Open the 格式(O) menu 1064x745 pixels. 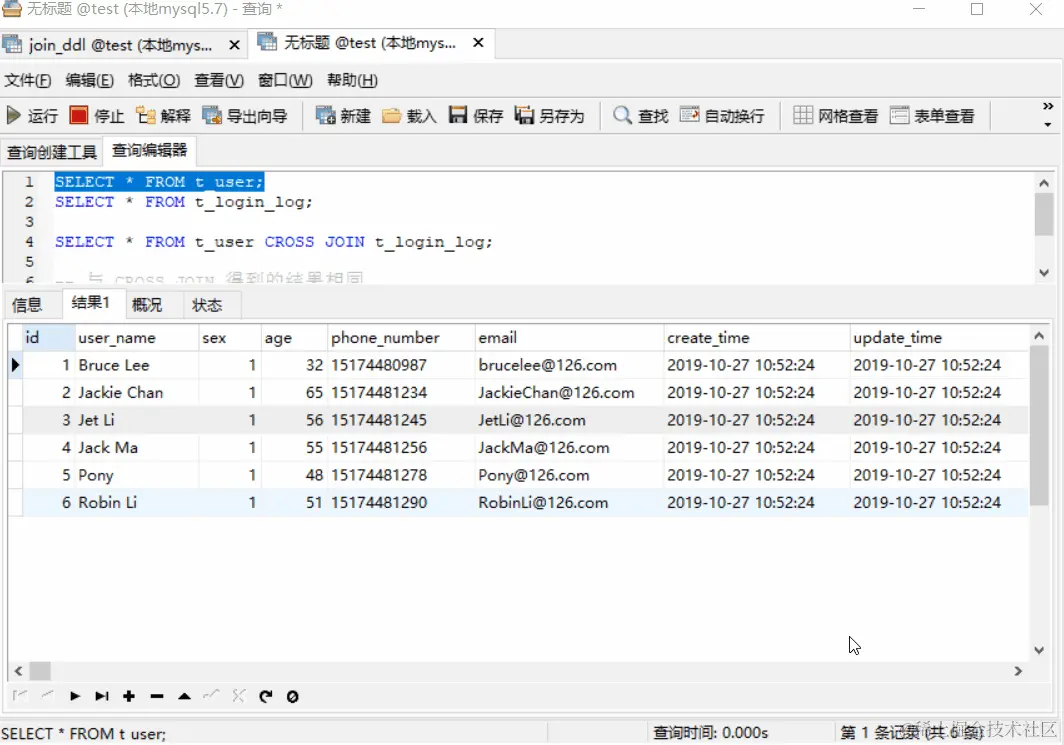click(x=154, y=80)
